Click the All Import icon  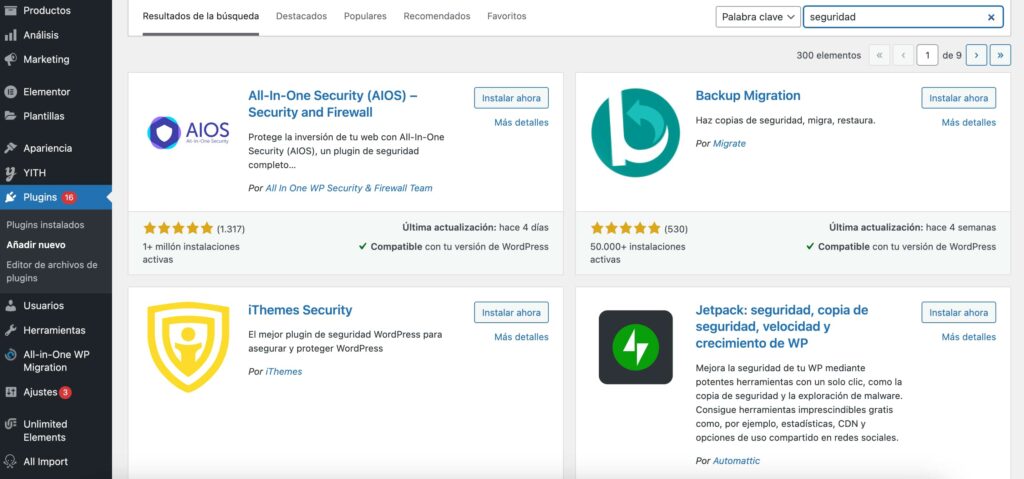tap(10, 462)
